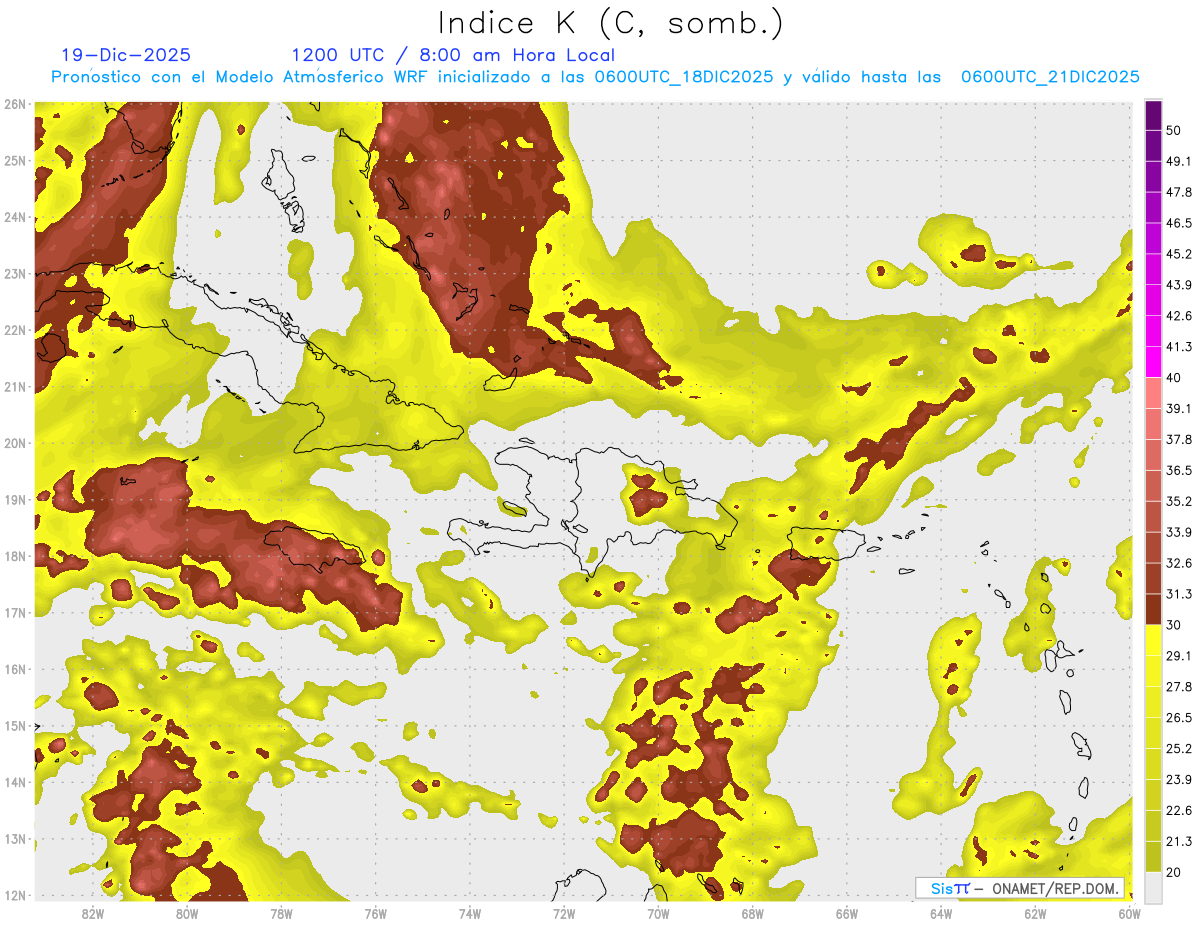
Task: Click the '80W' longitude label
Action: (x=187, y=913)
